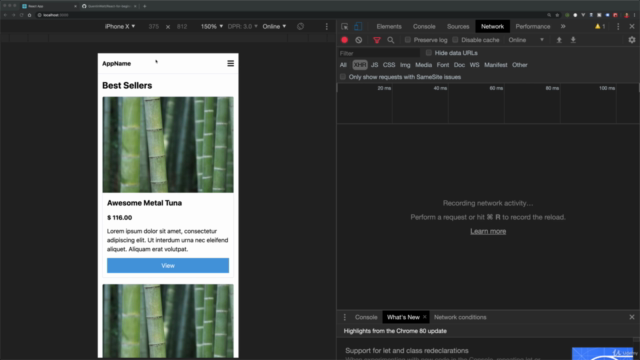Clear the network log icon

358,40
